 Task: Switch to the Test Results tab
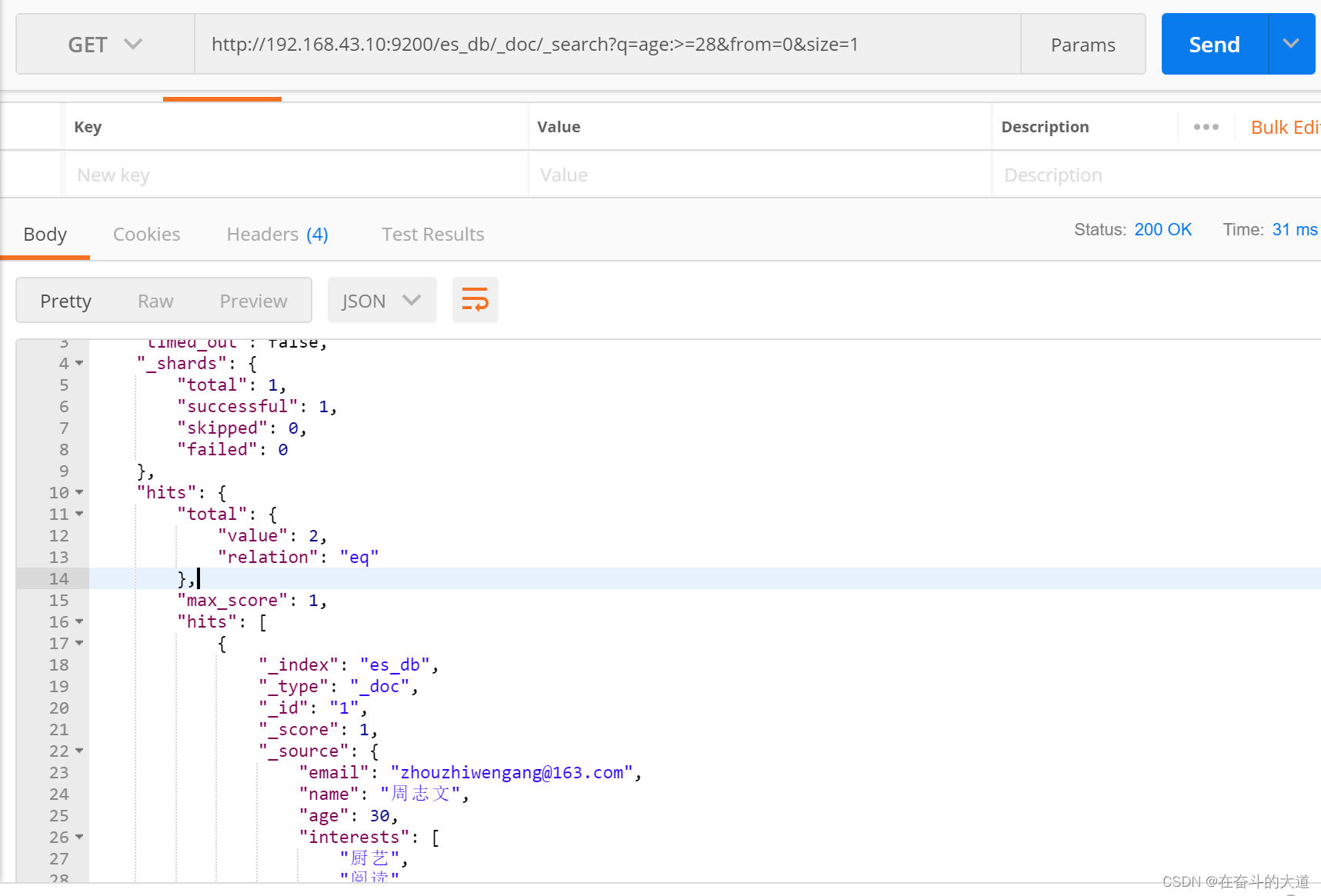coord(432,234)
